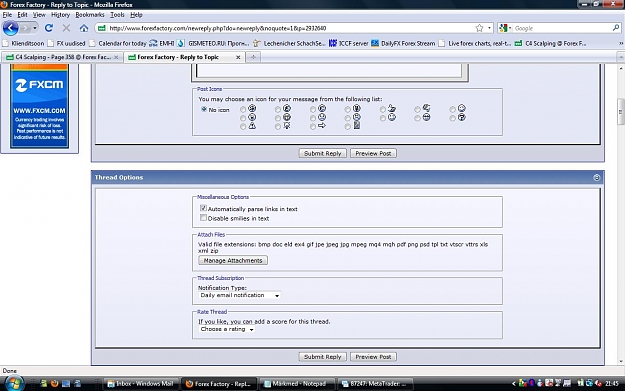Image resolution: width=625 pixels, height=391 pixels.
Task: Click Submit Reply below the Rate Thread box
Action: [322, 357]
